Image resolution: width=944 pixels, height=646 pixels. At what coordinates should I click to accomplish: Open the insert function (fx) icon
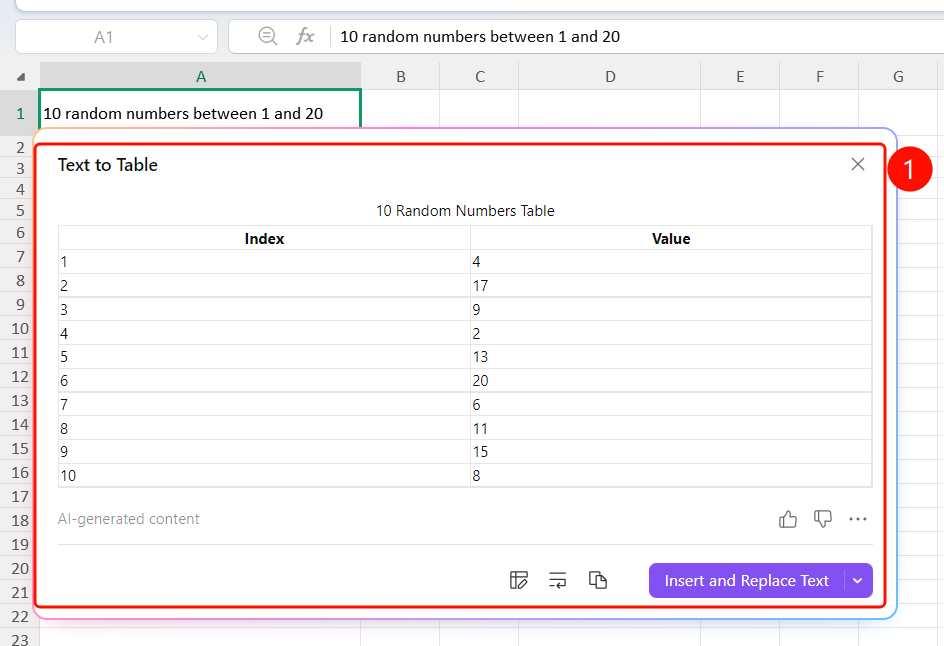click(x=305, y=36)
